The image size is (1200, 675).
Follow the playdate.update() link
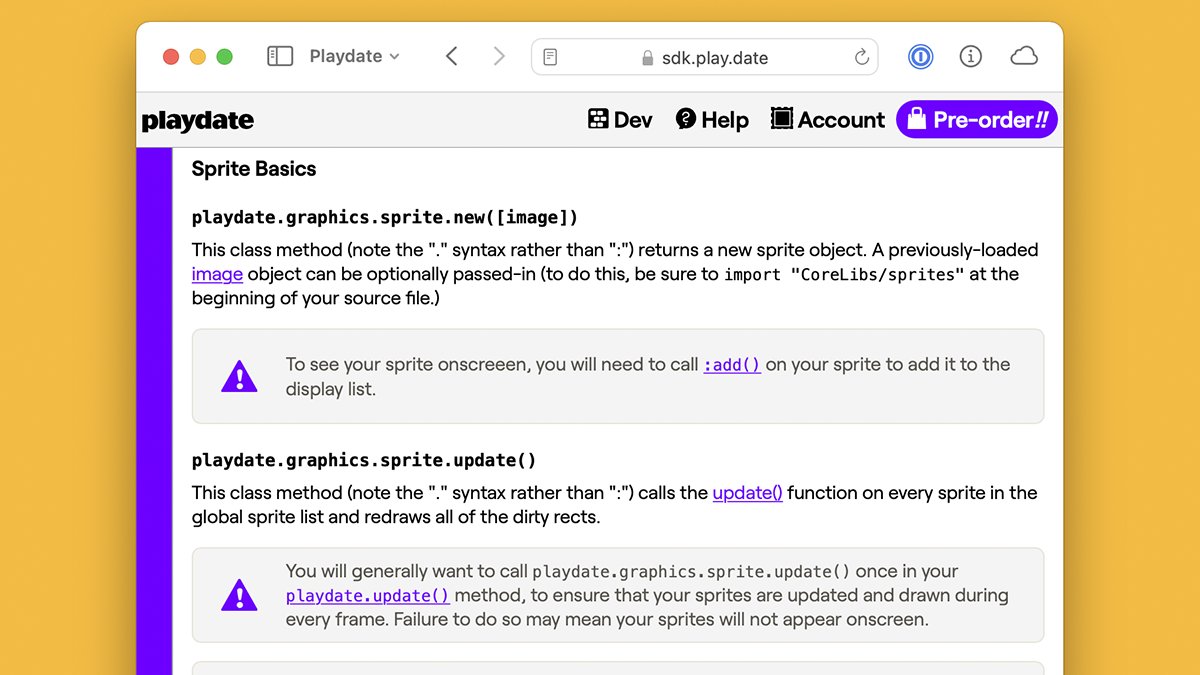coord(368,596)
